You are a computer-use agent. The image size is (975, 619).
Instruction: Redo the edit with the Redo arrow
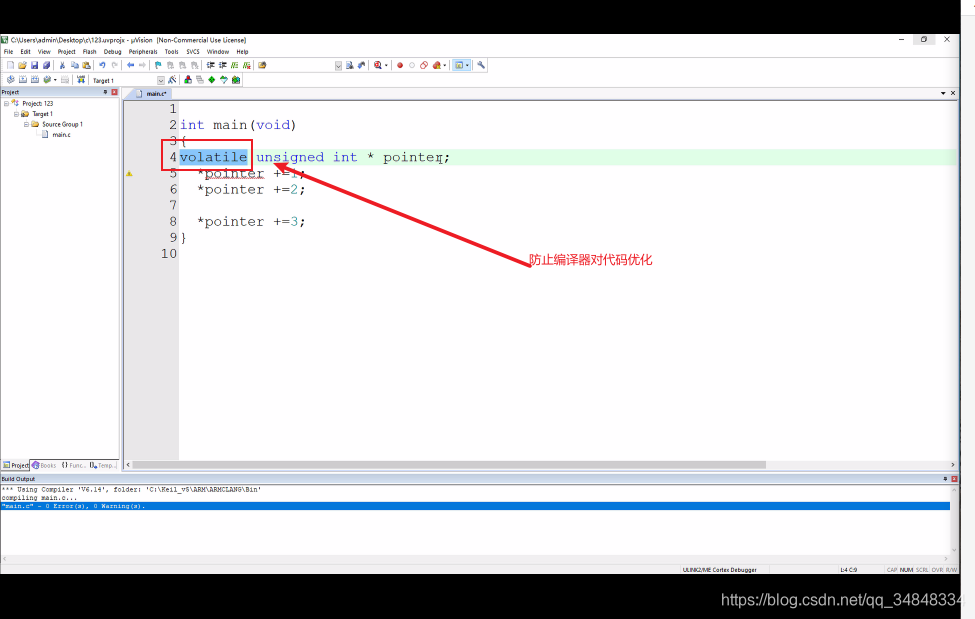pos(114,65)
